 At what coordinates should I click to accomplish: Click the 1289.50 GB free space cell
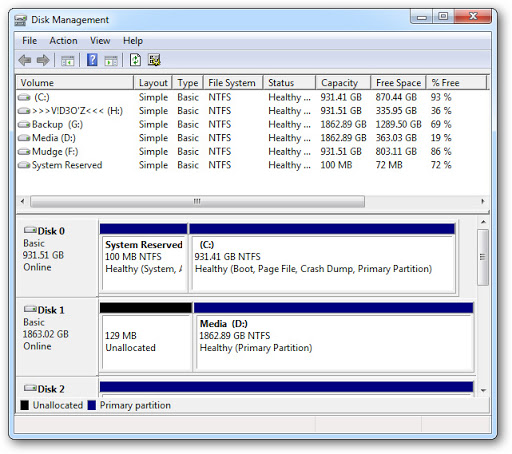point(398,125)
